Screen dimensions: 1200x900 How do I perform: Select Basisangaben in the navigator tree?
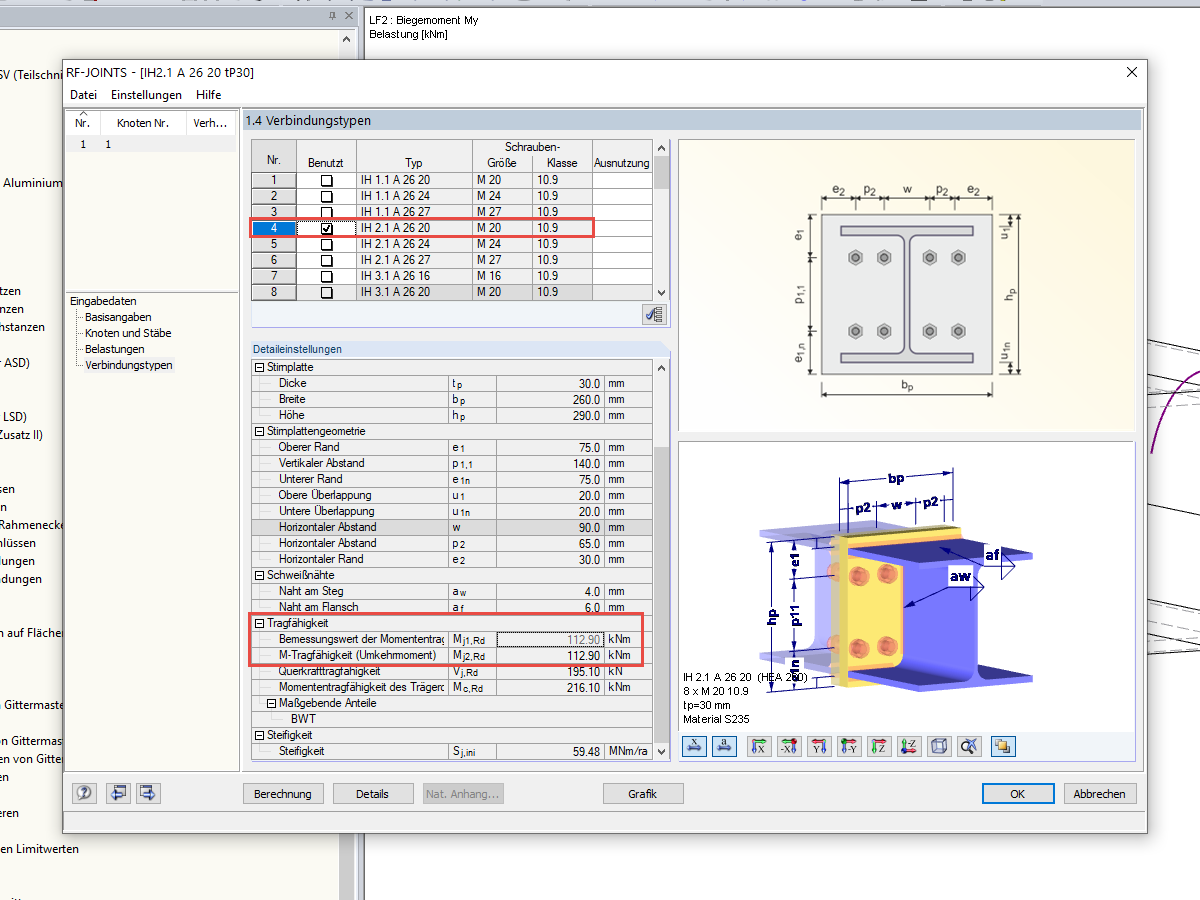[118, 317]
